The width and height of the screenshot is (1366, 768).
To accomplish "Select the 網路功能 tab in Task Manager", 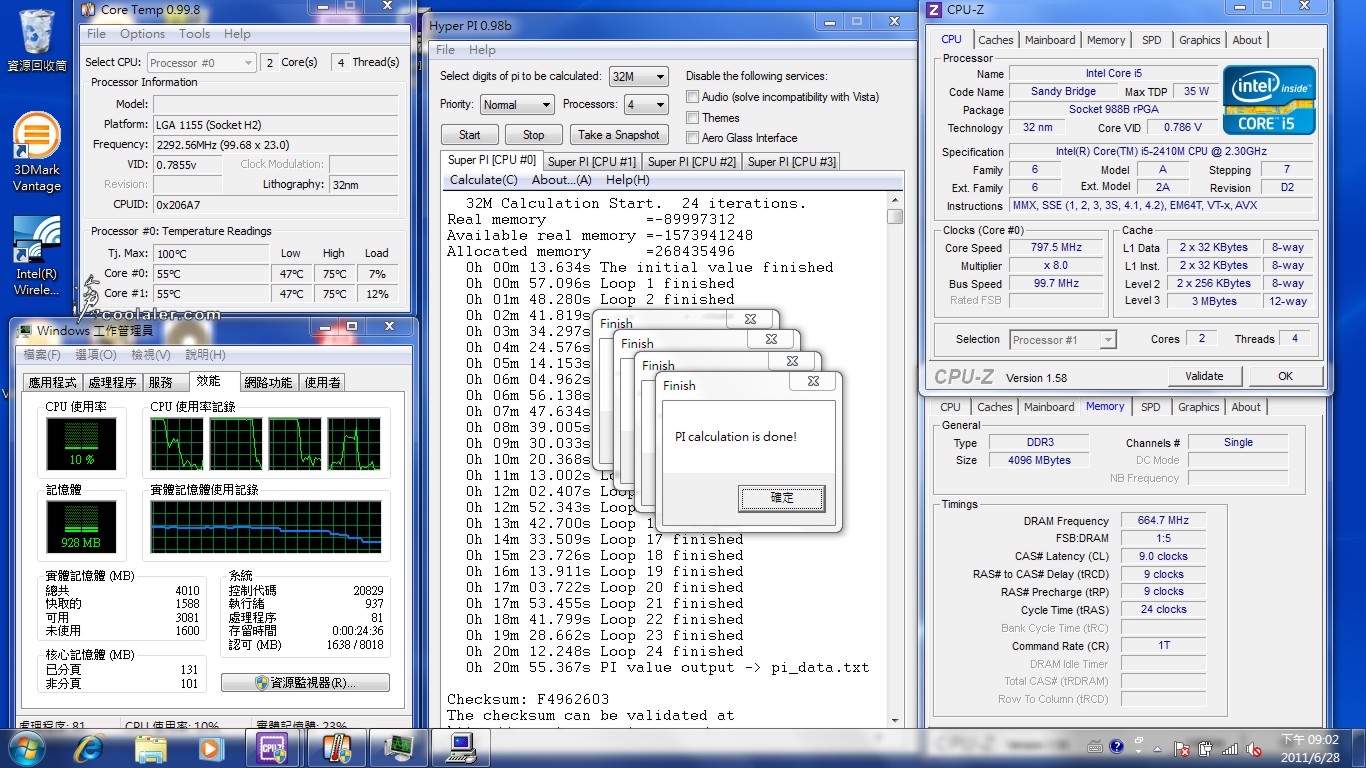I will (x=269, y=382).
